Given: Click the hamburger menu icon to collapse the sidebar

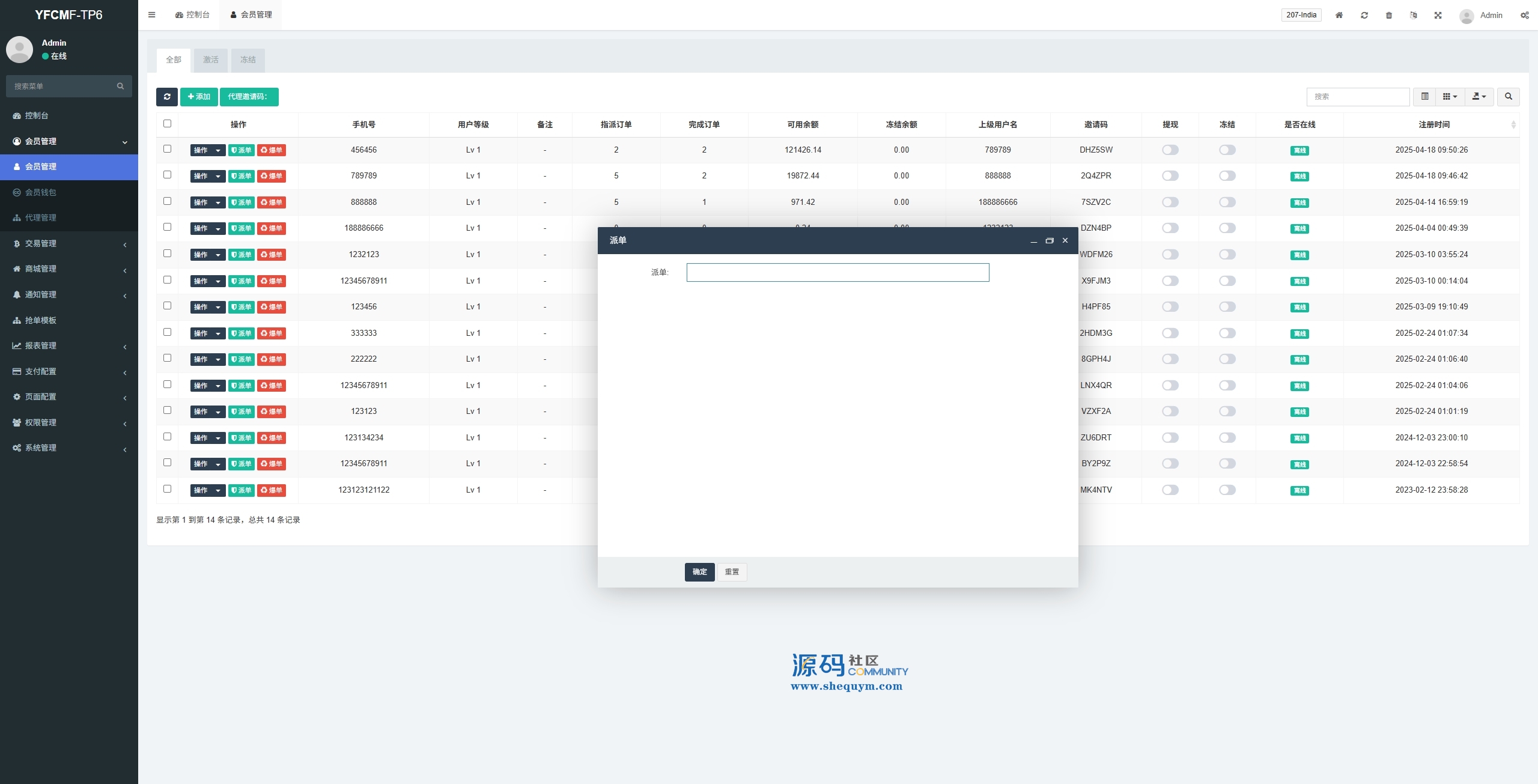Looking at the screenshot, I should coord(152,15).
